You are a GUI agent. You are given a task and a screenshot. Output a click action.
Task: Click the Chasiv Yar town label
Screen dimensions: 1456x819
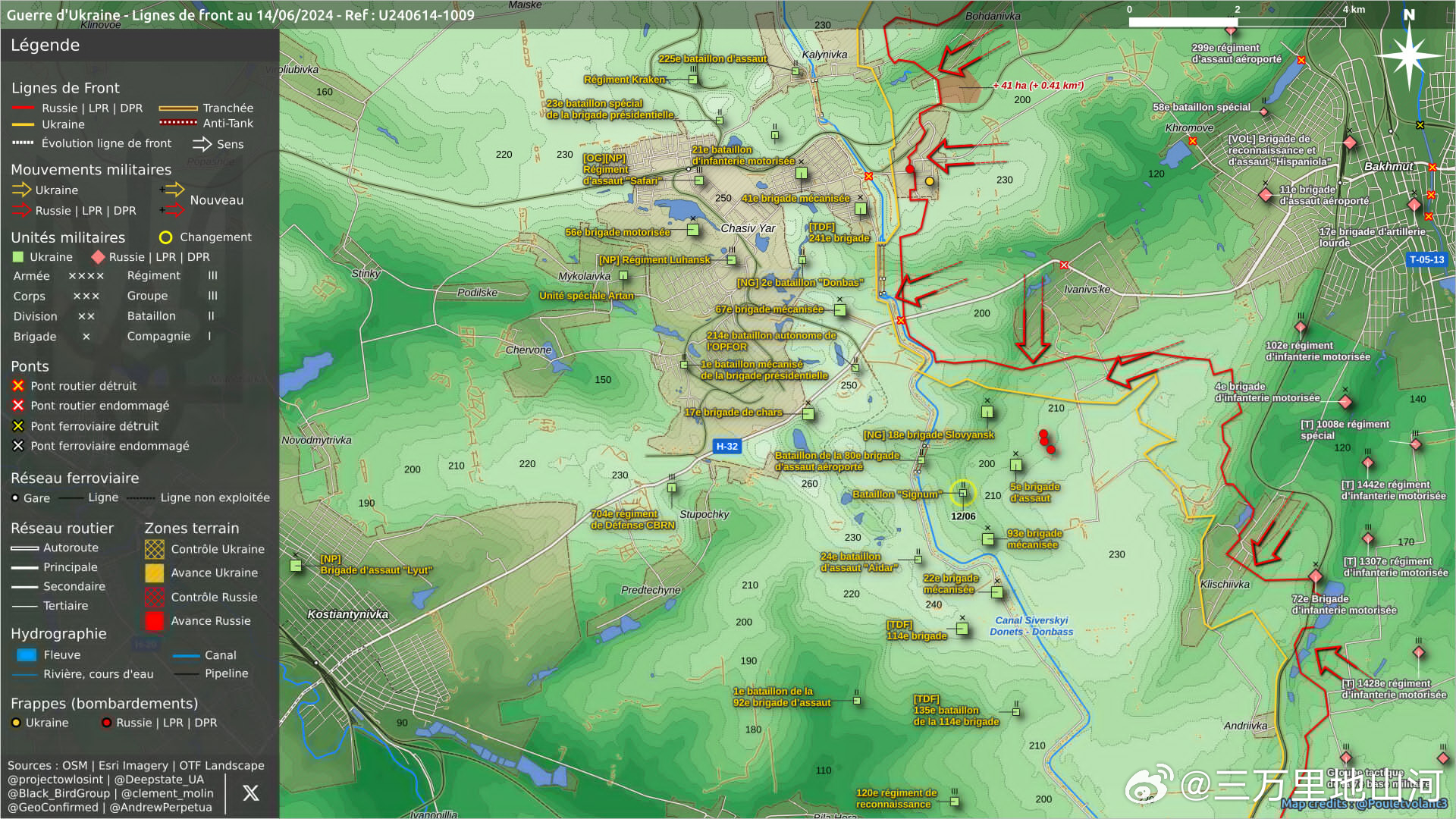[748, 228]
